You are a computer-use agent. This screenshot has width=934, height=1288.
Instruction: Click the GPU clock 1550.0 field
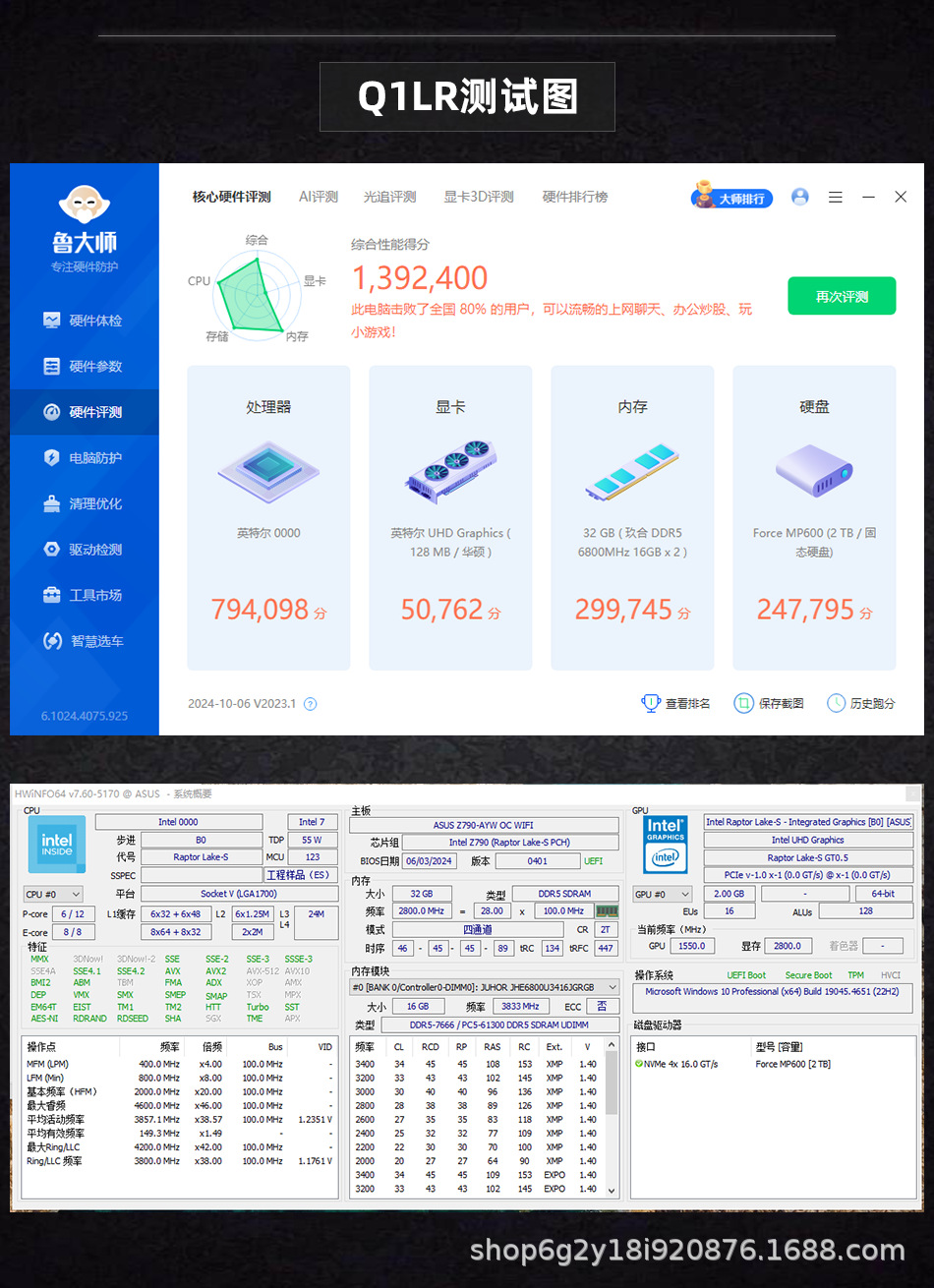[691, 946]
